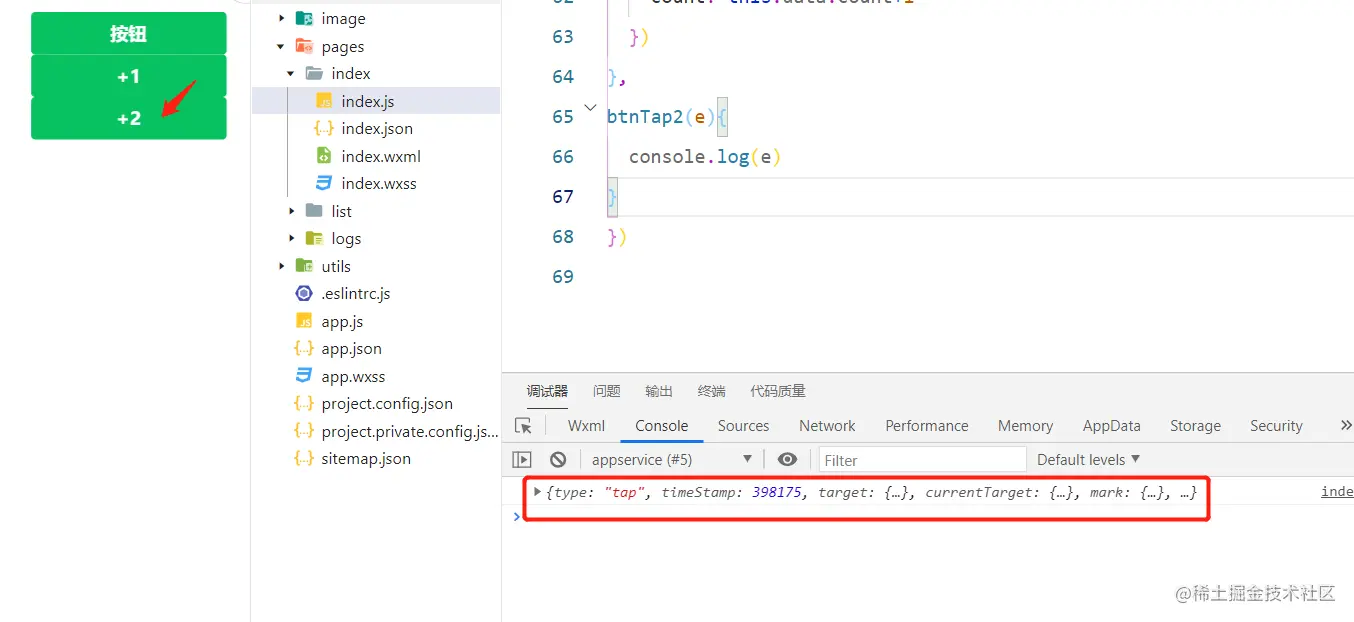Viewport: 1354px width, 622px height.
Task: Expand the utils folder arrow
Action: (281, 266)
